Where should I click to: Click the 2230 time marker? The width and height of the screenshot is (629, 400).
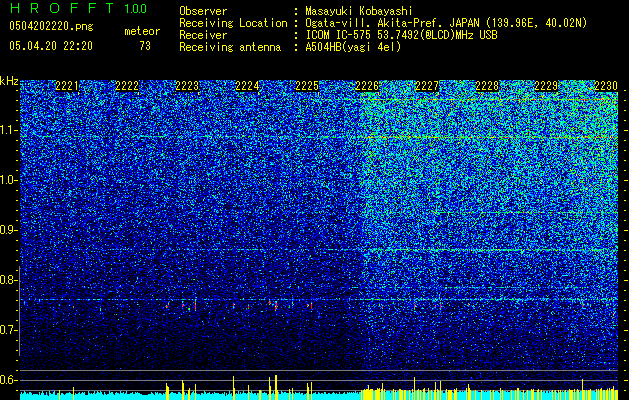(606, 86)
